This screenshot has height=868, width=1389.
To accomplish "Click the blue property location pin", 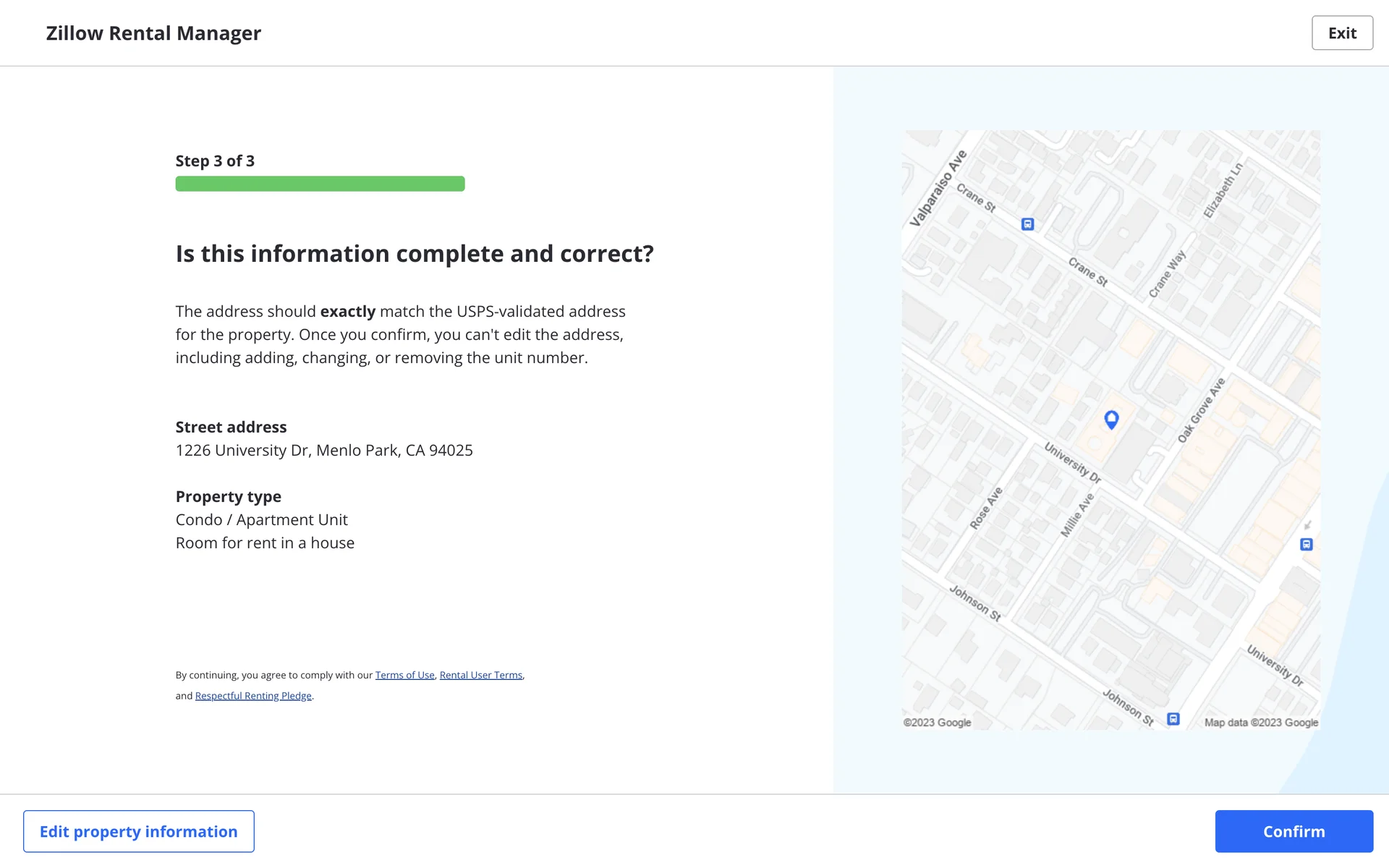I will click(x=1111, y=420).
